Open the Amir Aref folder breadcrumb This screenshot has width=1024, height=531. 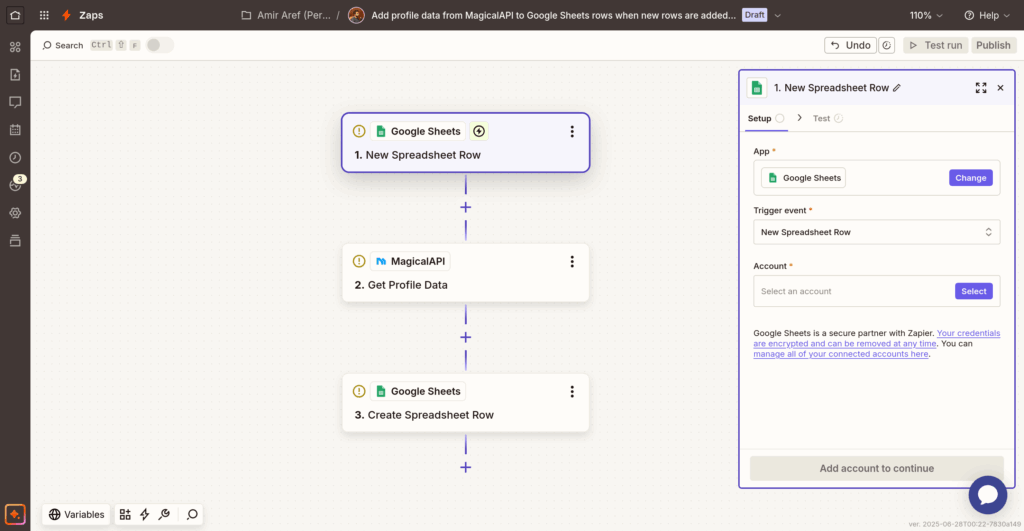(x=286, y=15)
